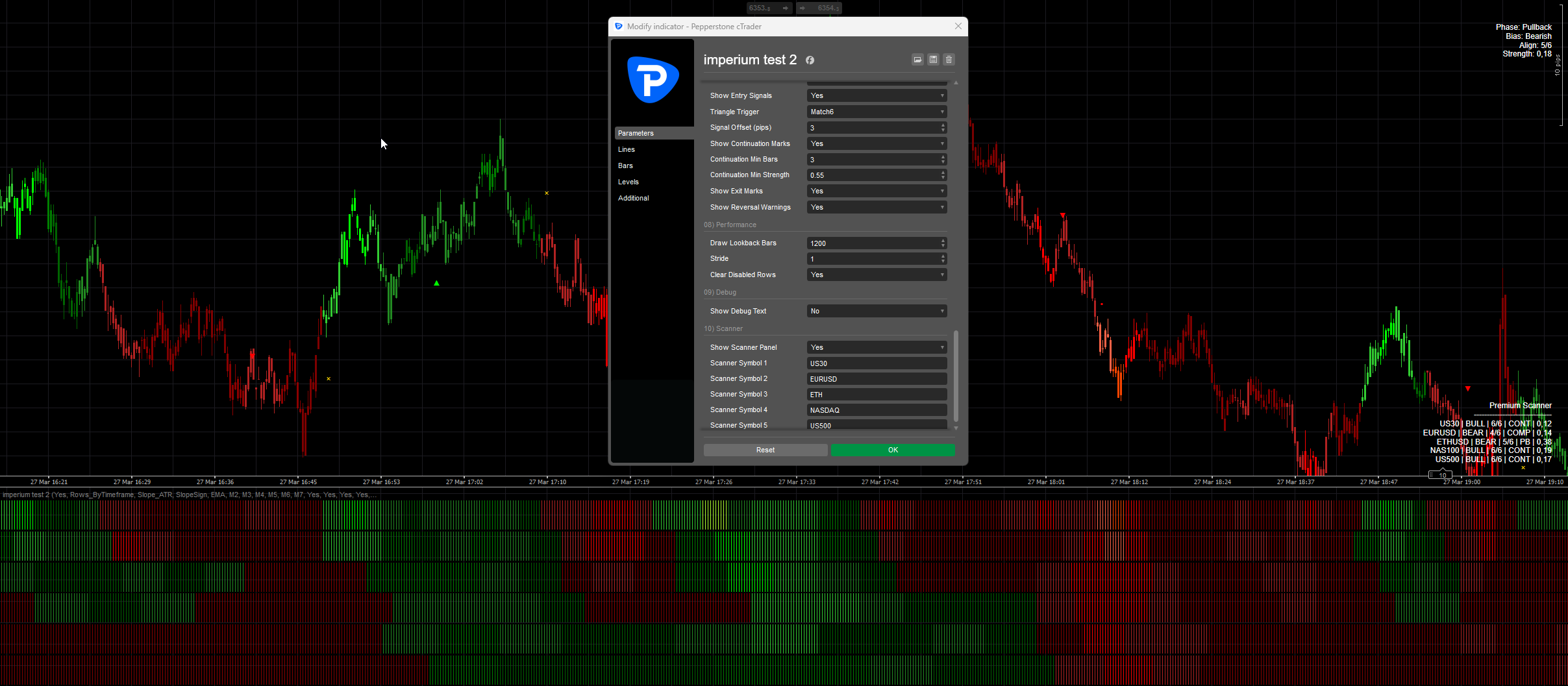Click the trash icon beside the indicator title
Screen dimensions: 1568x686
(949, 60)
